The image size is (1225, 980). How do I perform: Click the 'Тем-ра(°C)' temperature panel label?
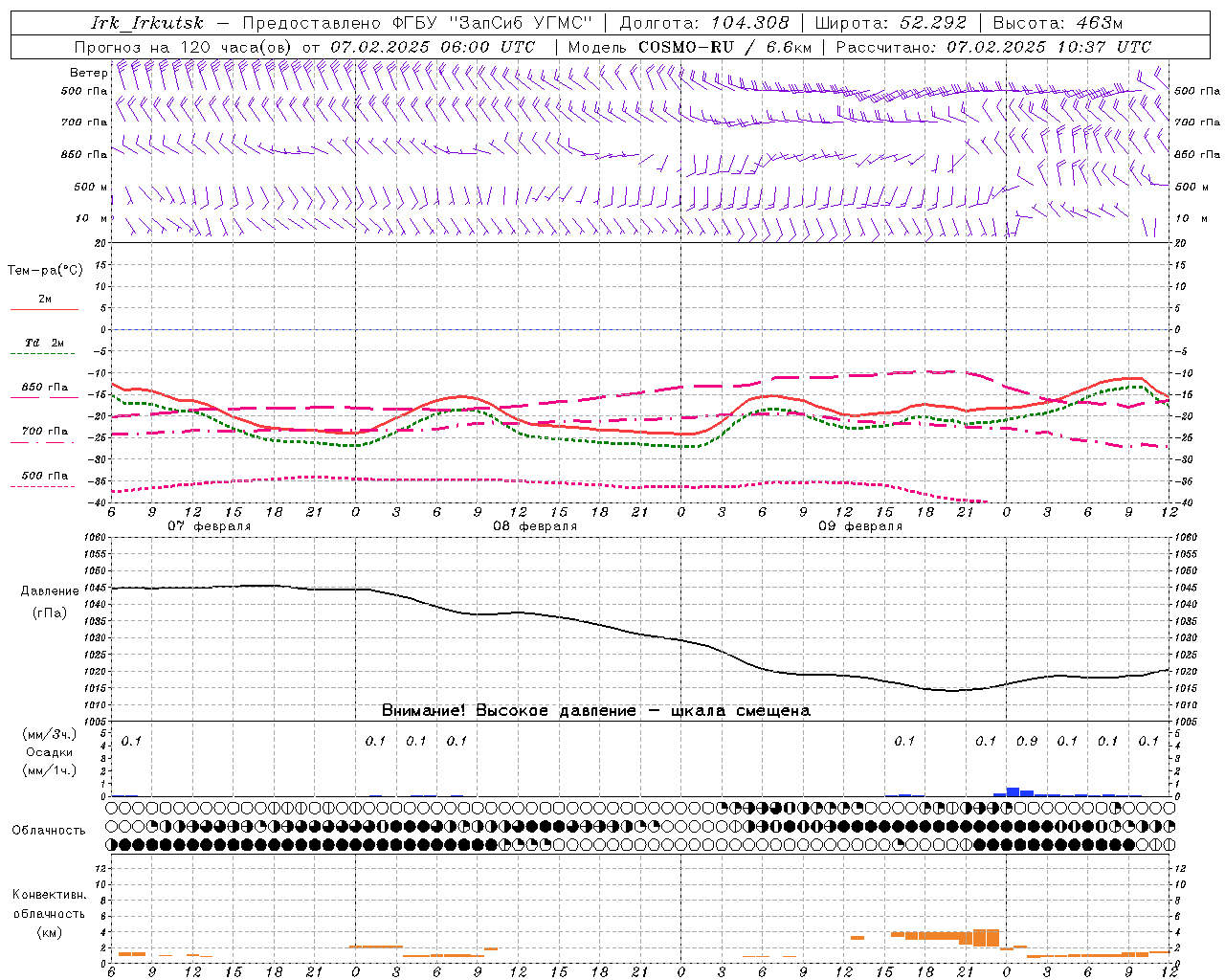point(45,271)
